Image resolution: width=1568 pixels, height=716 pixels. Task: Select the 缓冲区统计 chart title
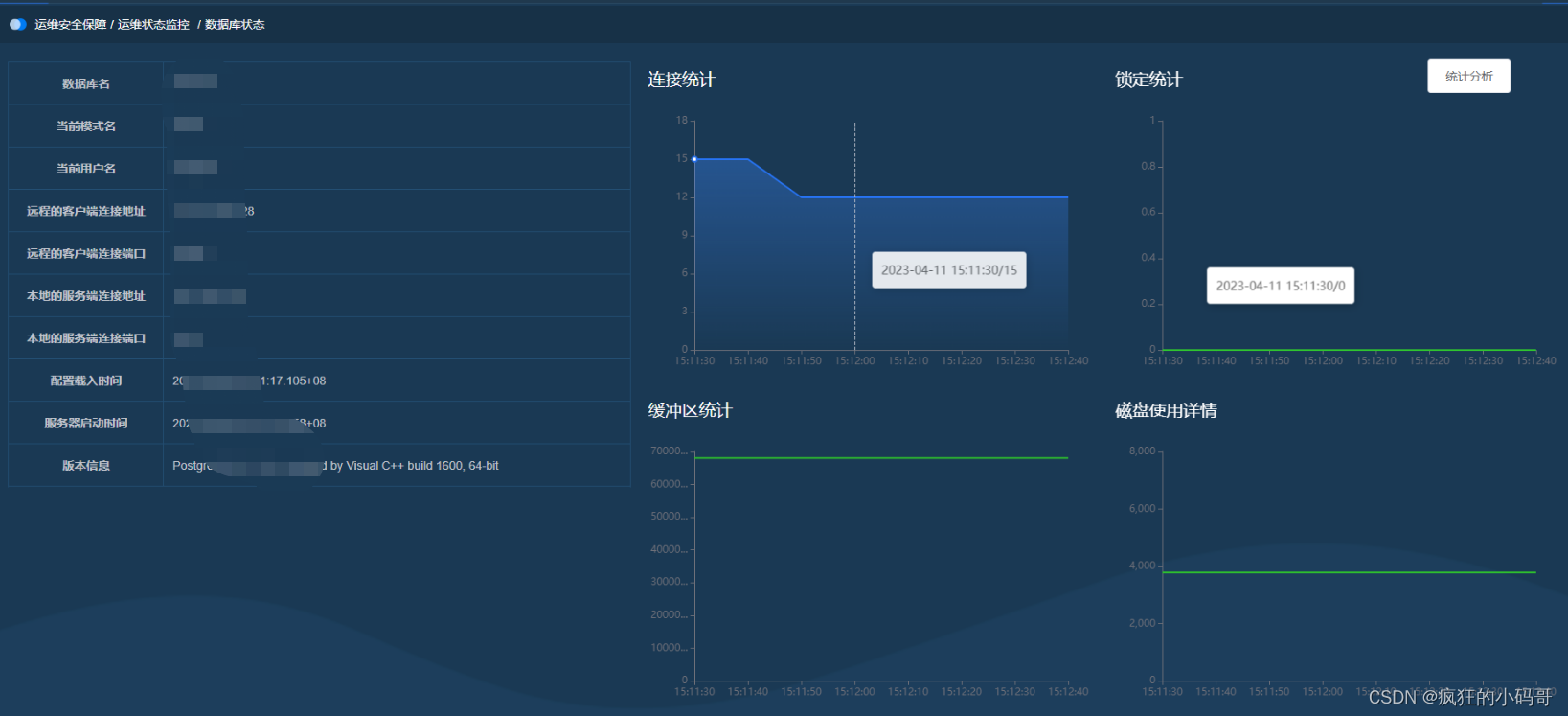[690, 410]
